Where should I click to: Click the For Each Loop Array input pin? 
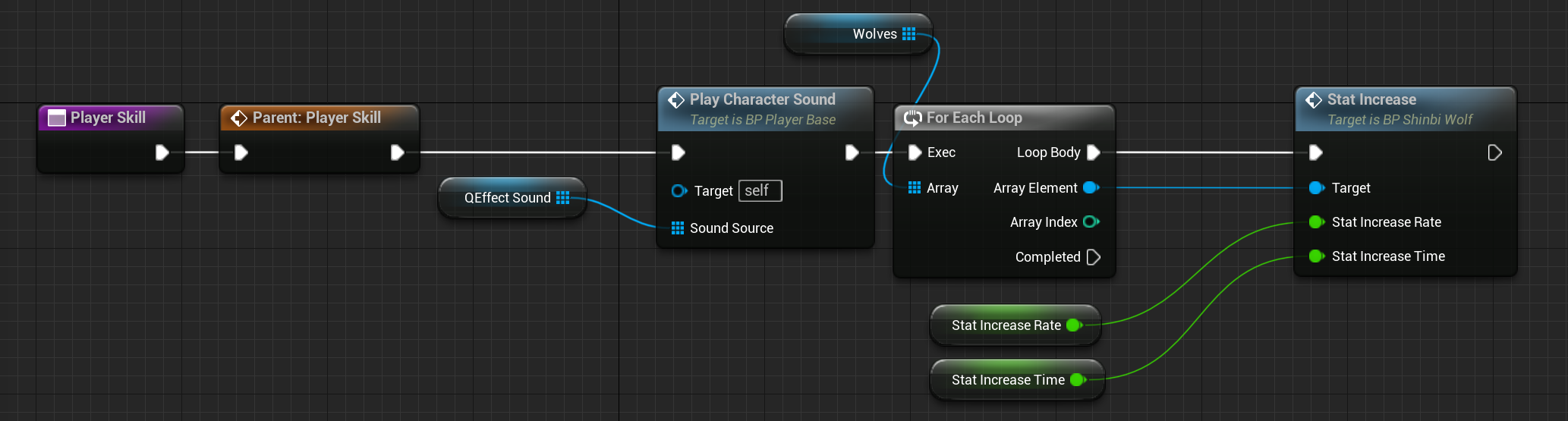pos(915,187)
